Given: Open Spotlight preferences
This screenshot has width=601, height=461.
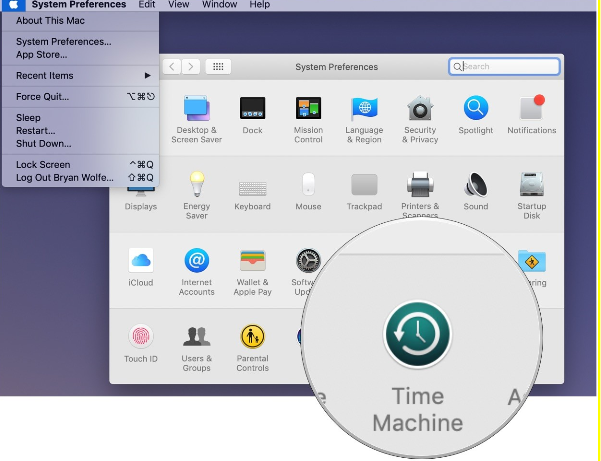Looking at the screenshot, I should 476,115.
